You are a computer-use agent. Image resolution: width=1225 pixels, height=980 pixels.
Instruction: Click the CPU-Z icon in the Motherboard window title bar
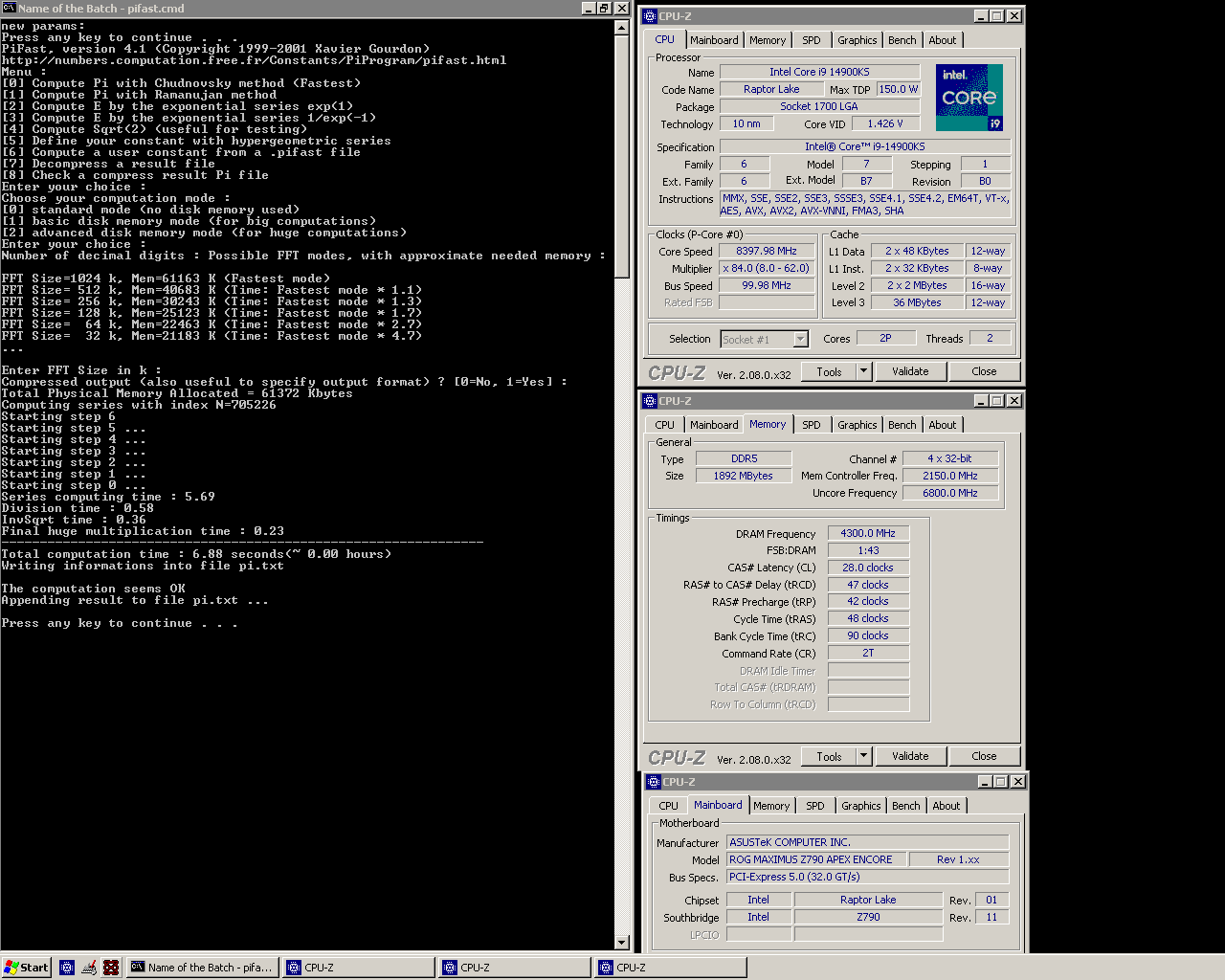tap(654, 782)
